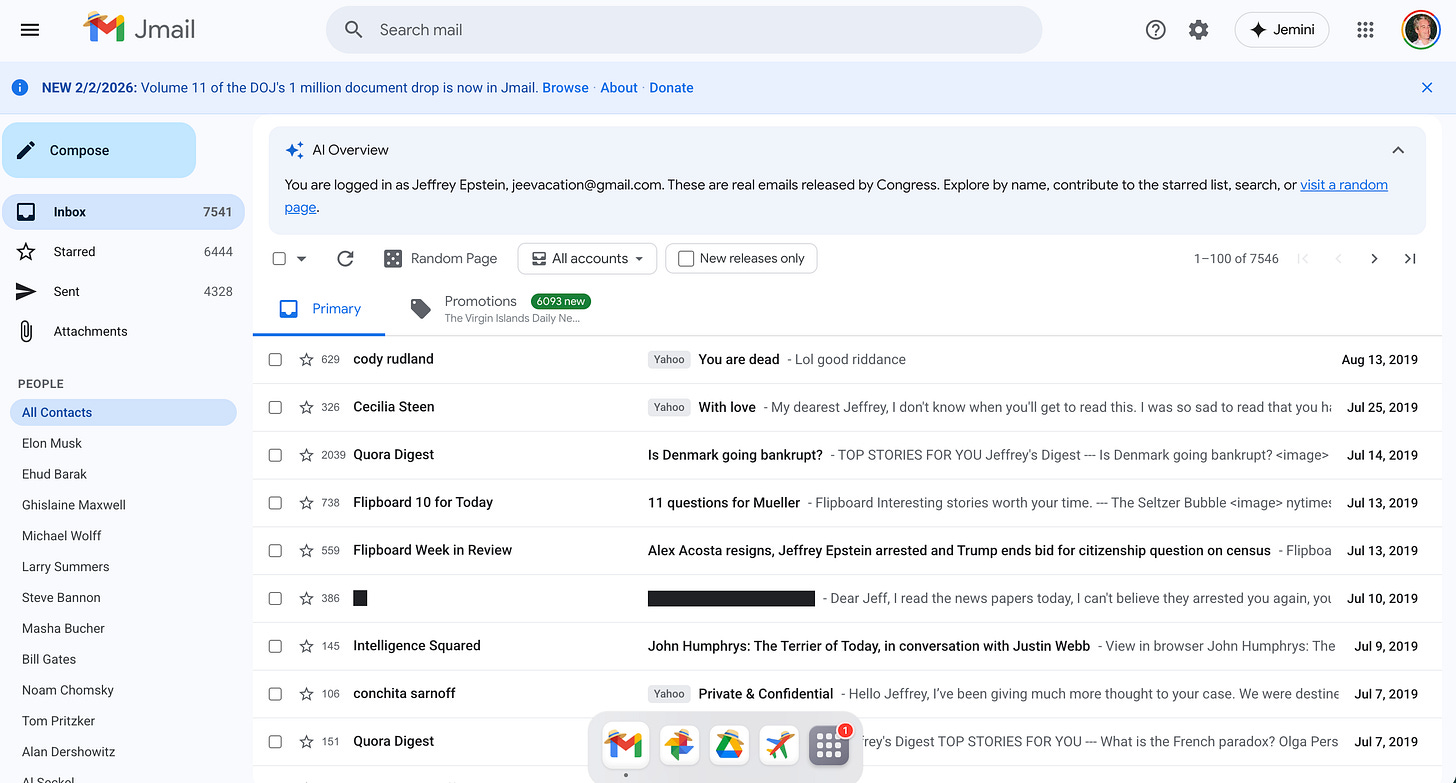The image size is (1456, 783).
Task: Click the Compose button
Action: pyautogui.click(x=99, y=150)
